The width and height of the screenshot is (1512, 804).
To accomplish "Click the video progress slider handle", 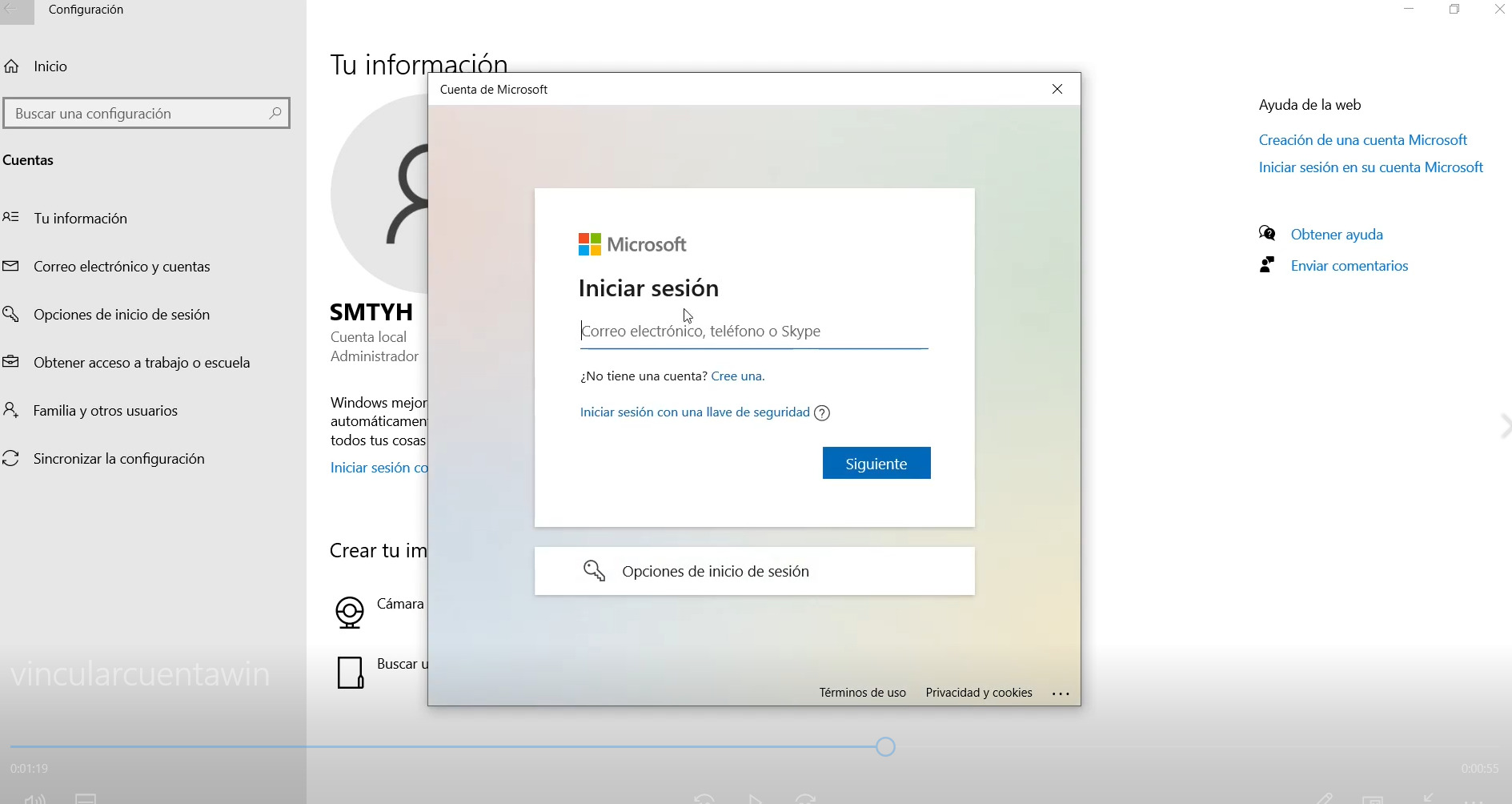I will pos(885,747).
